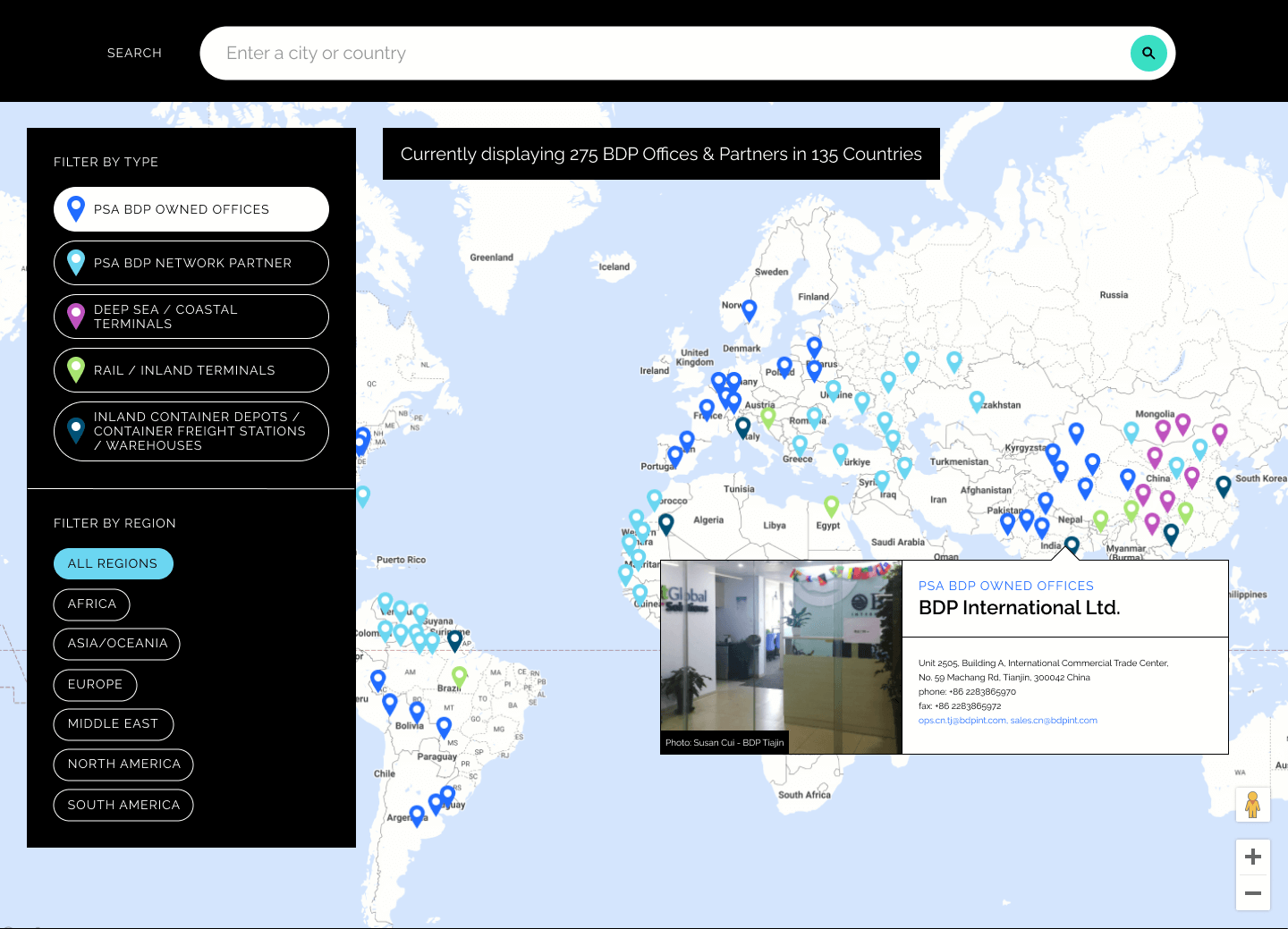Toggle the PSA BDP Network Partner filter
The height and width of the screenshot is (929, 1288).
click(191, 263)
